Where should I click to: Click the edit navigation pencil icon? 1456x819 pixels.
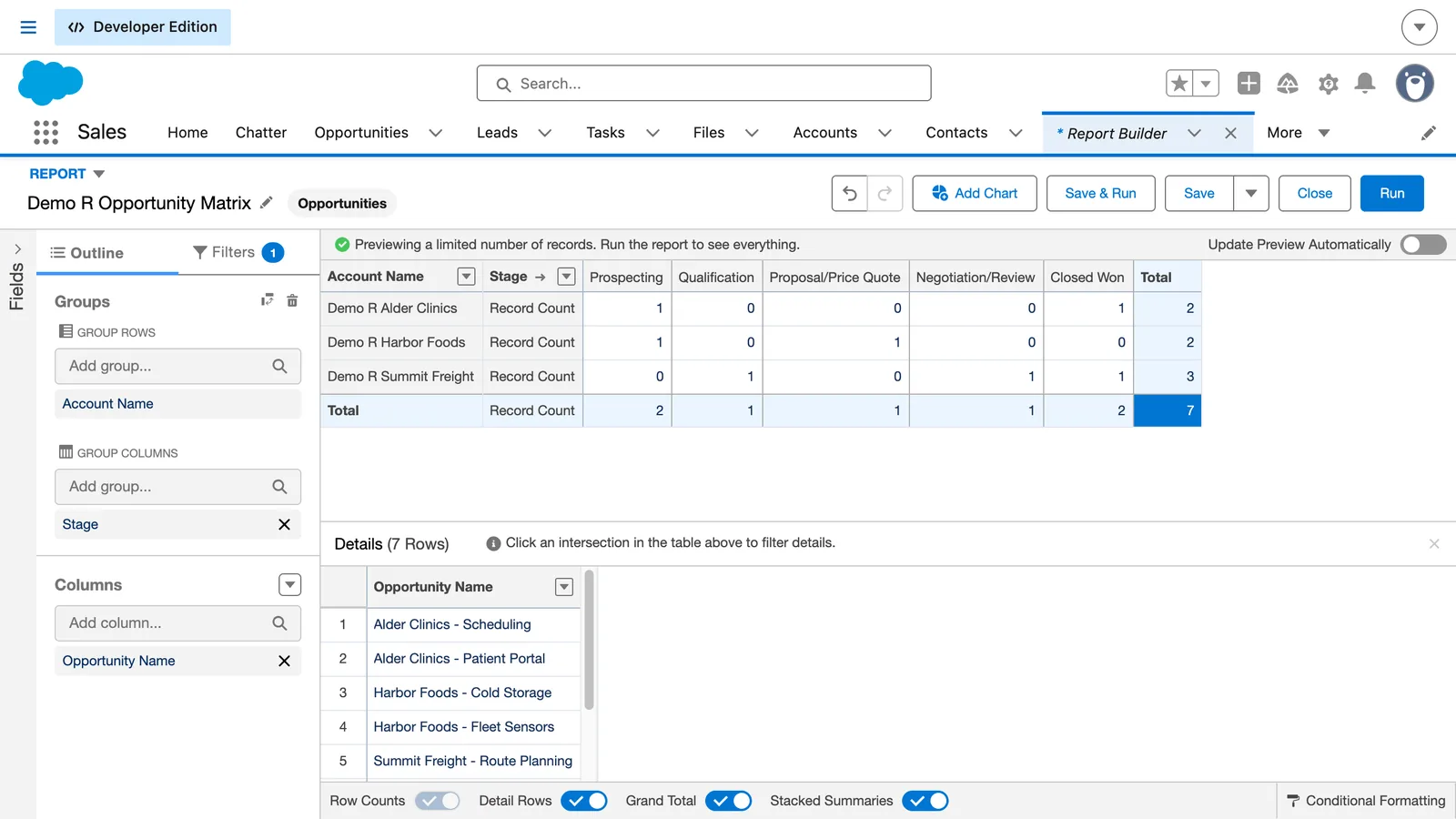[1429, 133]
